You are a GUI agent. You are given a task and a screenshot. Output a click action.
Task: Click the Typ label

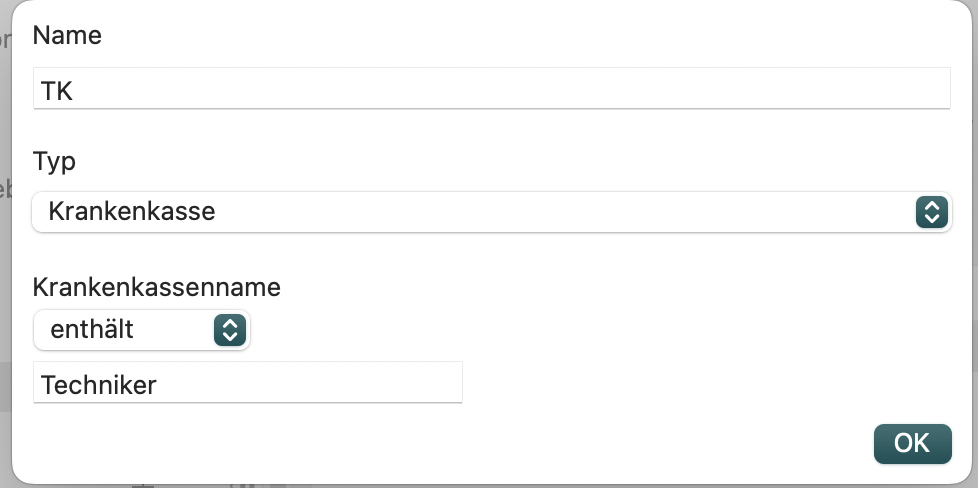(54, 162)
